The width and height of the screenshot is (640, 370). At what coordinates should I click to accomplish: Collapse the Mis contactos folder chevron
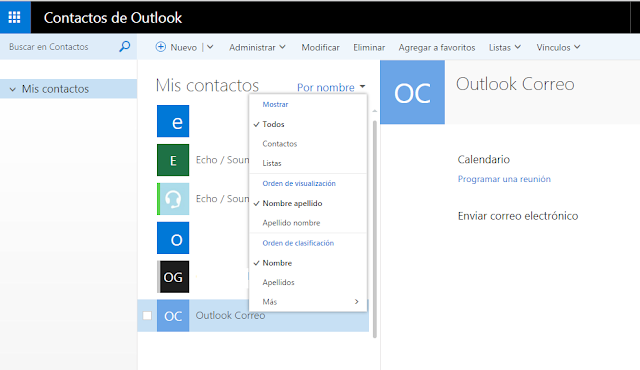[13, 89]
